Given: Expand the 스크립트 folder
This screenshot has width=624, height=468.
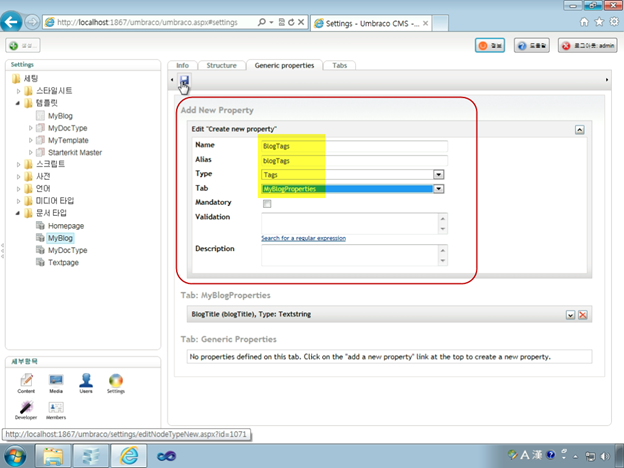Looking at the screenshot, I should click(18, 164).
